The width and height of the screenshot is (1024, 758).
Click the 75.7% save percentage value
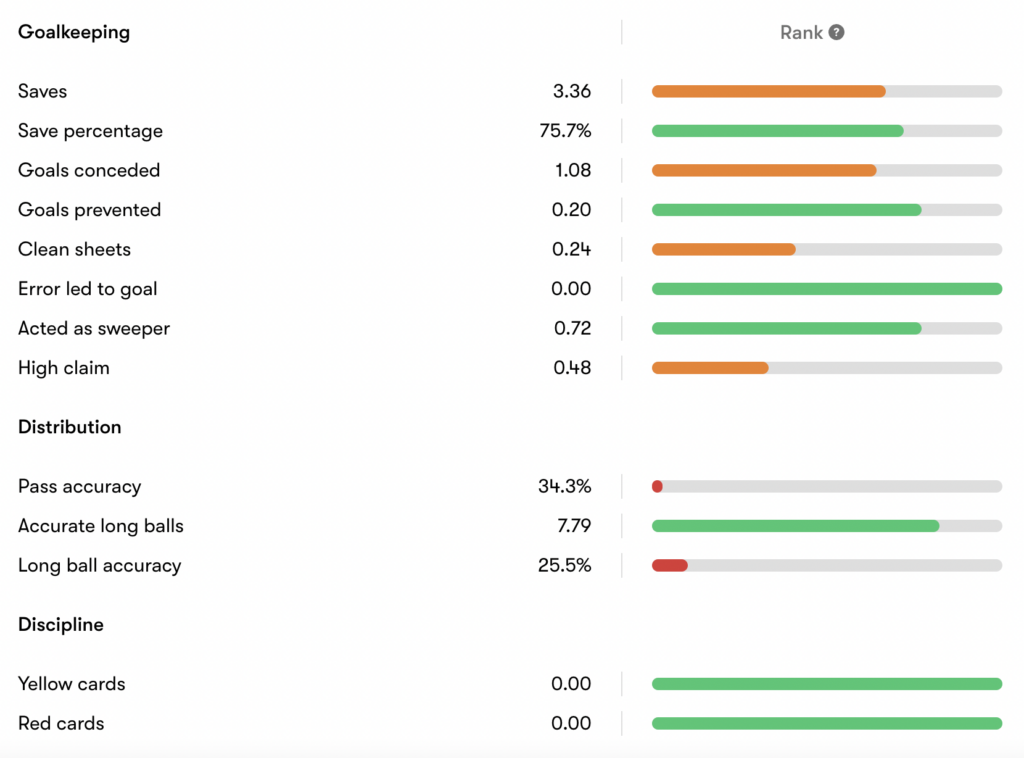click(565, 131)
